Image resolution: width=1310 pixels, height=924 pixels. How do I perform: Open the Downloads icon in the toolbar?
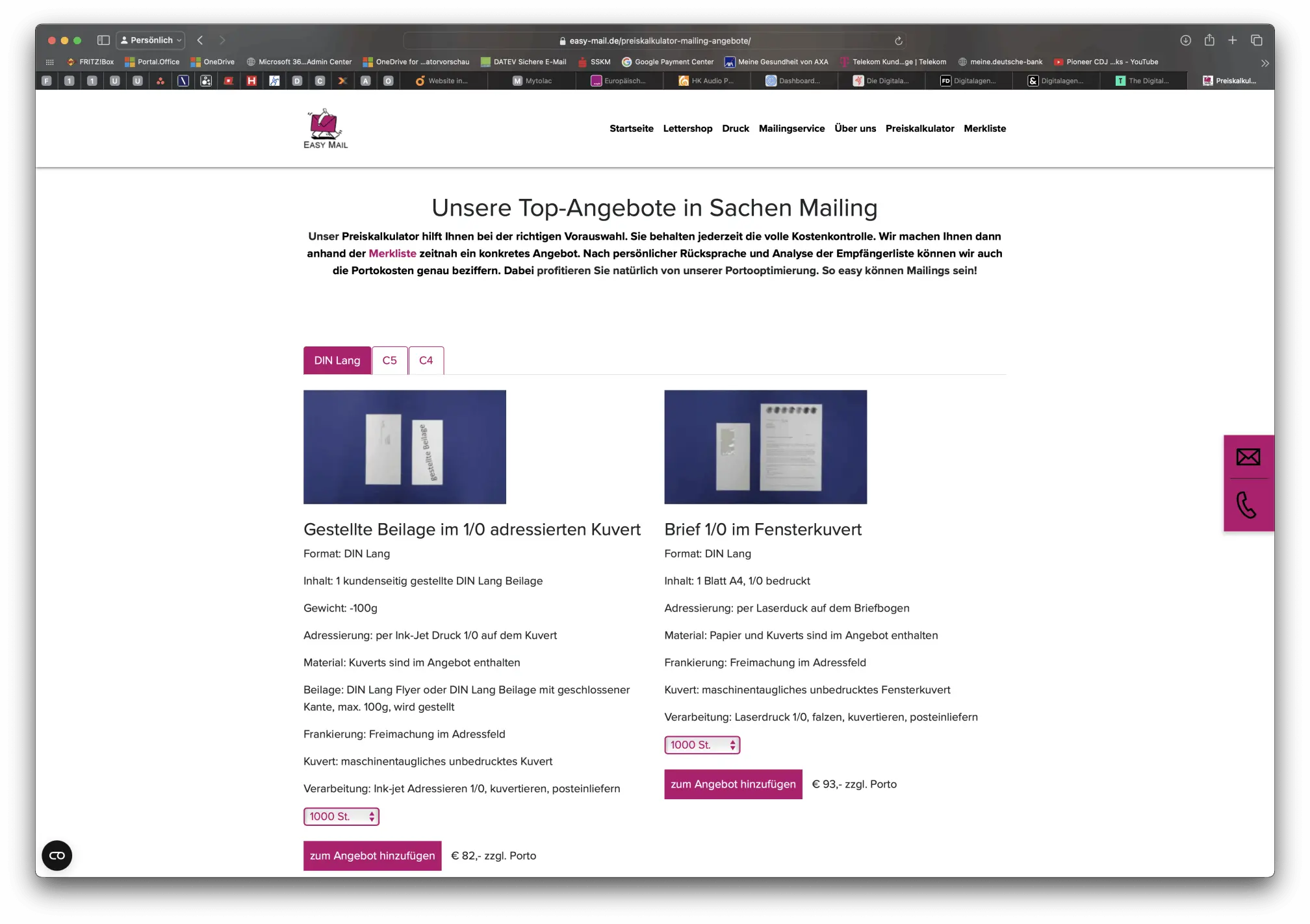click(x=1186, y=40)
